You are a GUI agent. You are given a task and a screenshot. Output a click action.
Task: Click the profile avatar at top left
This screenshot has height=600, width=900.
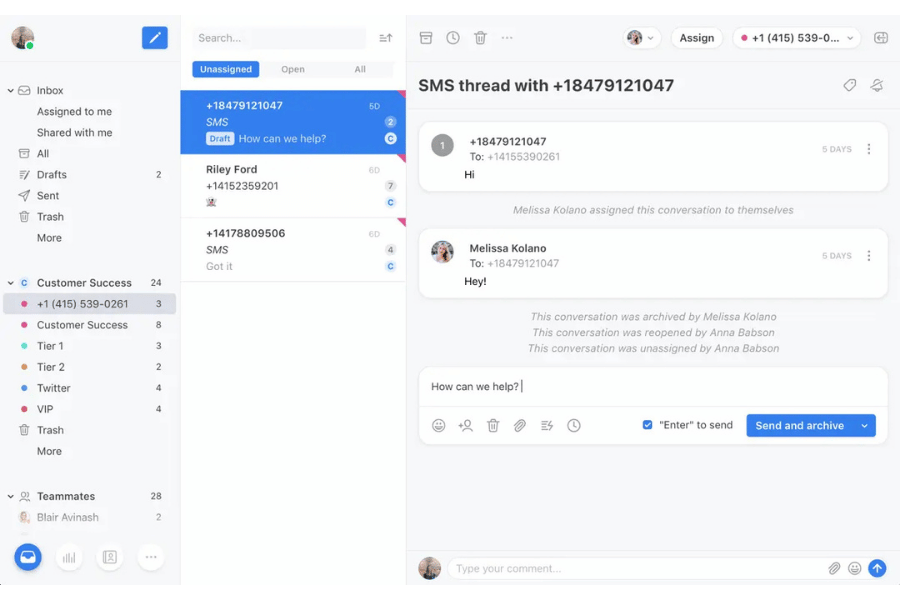click(x=22, y=38)
